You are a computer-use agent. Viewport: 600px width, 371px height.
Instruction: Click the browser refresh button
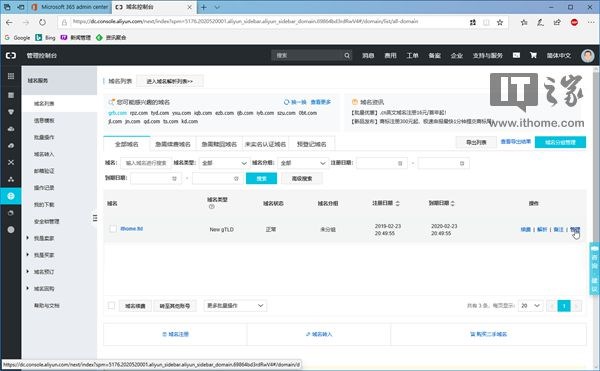coord(42,23)
